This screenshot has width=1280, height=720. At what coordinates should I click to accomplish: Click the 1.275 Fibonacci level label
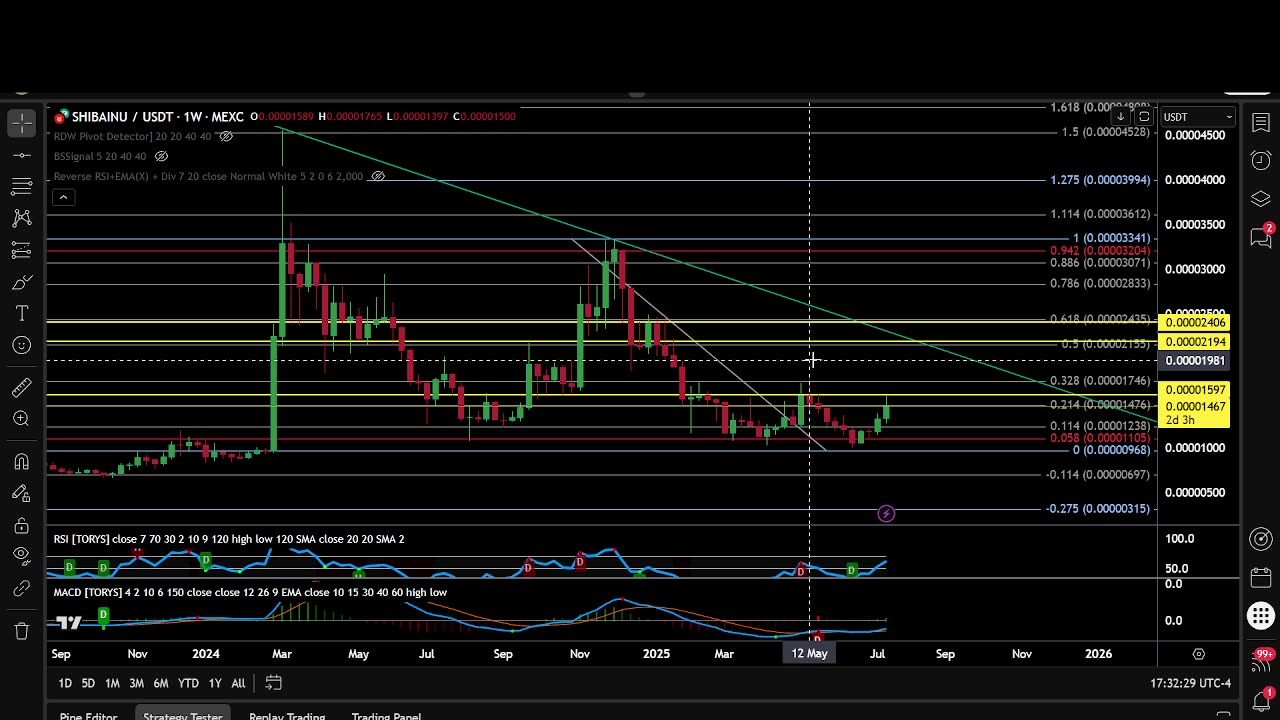tap(1100, 180)
